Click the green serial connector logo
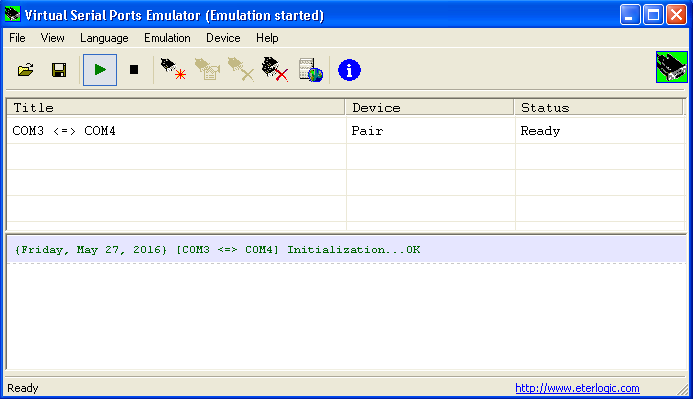693x399 pixels. (671, 67)
